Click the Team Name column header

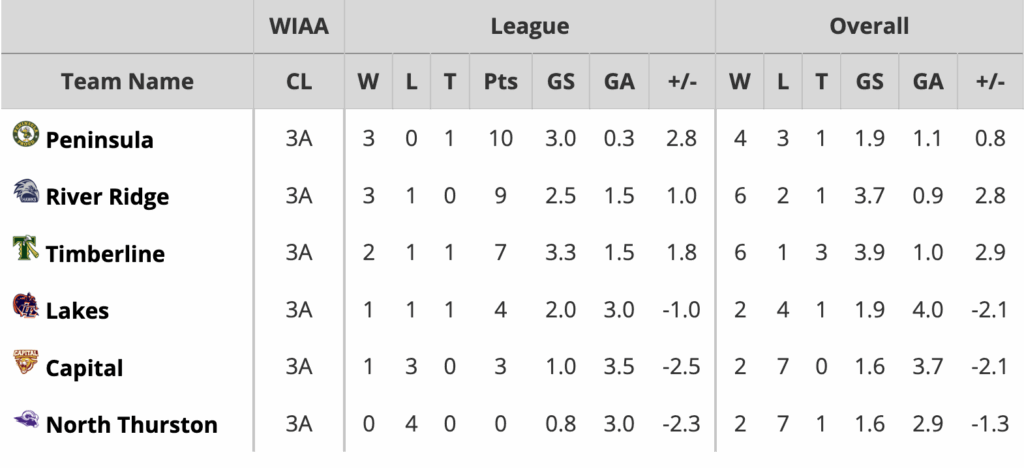click(x=127, y=82)
